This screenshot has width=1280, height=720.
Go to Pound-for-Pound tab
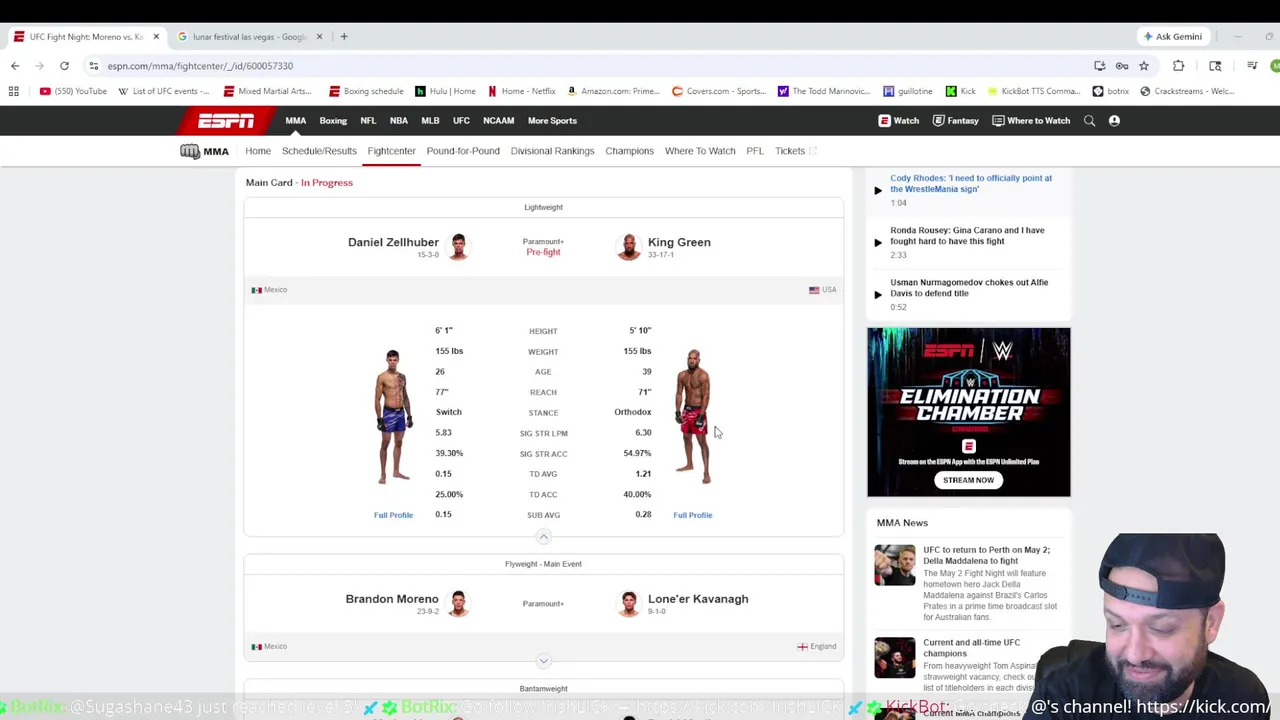[463, 151]
